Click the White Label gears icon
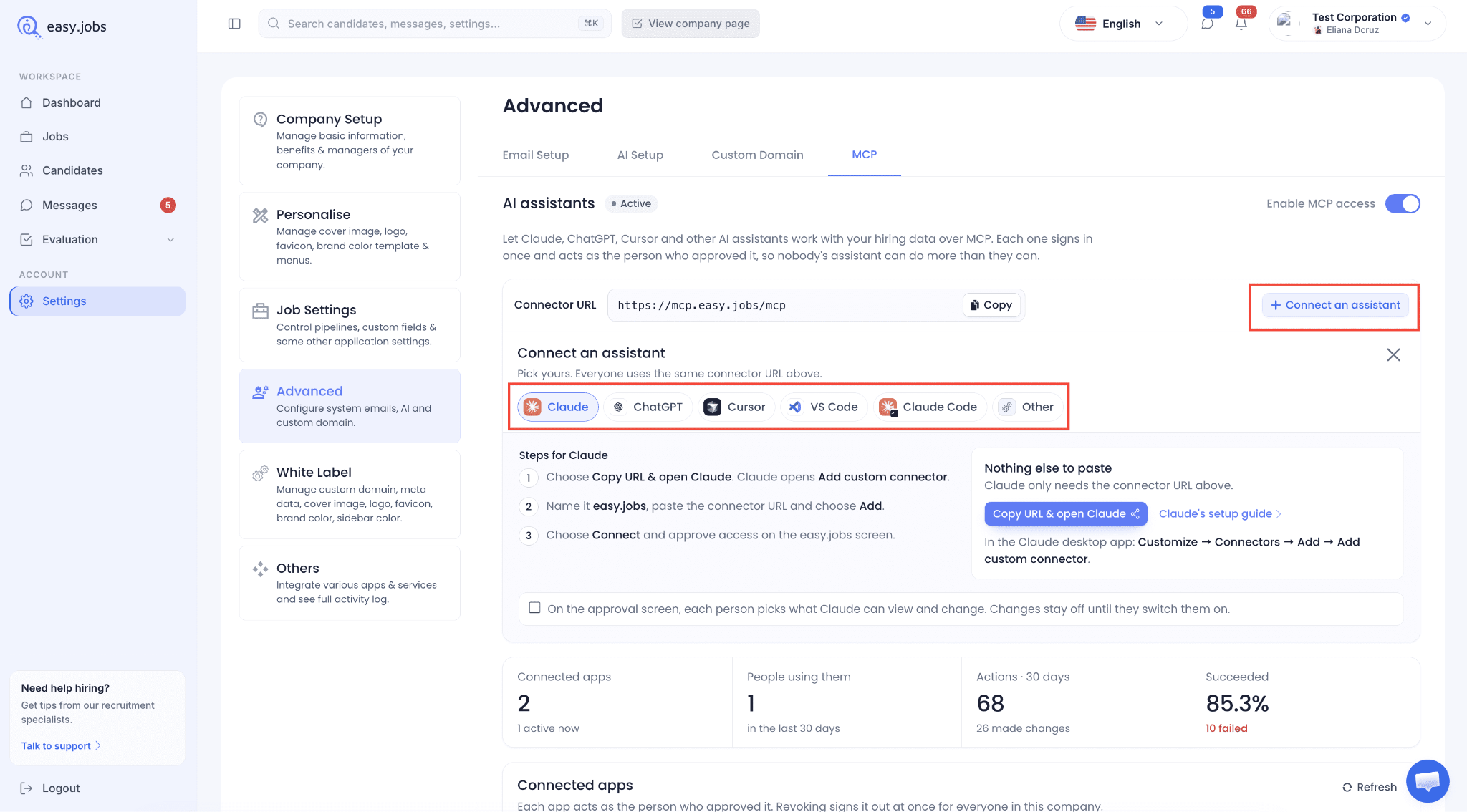Image resolution: width=1467 pixels, height=812 pixels. 261,473
